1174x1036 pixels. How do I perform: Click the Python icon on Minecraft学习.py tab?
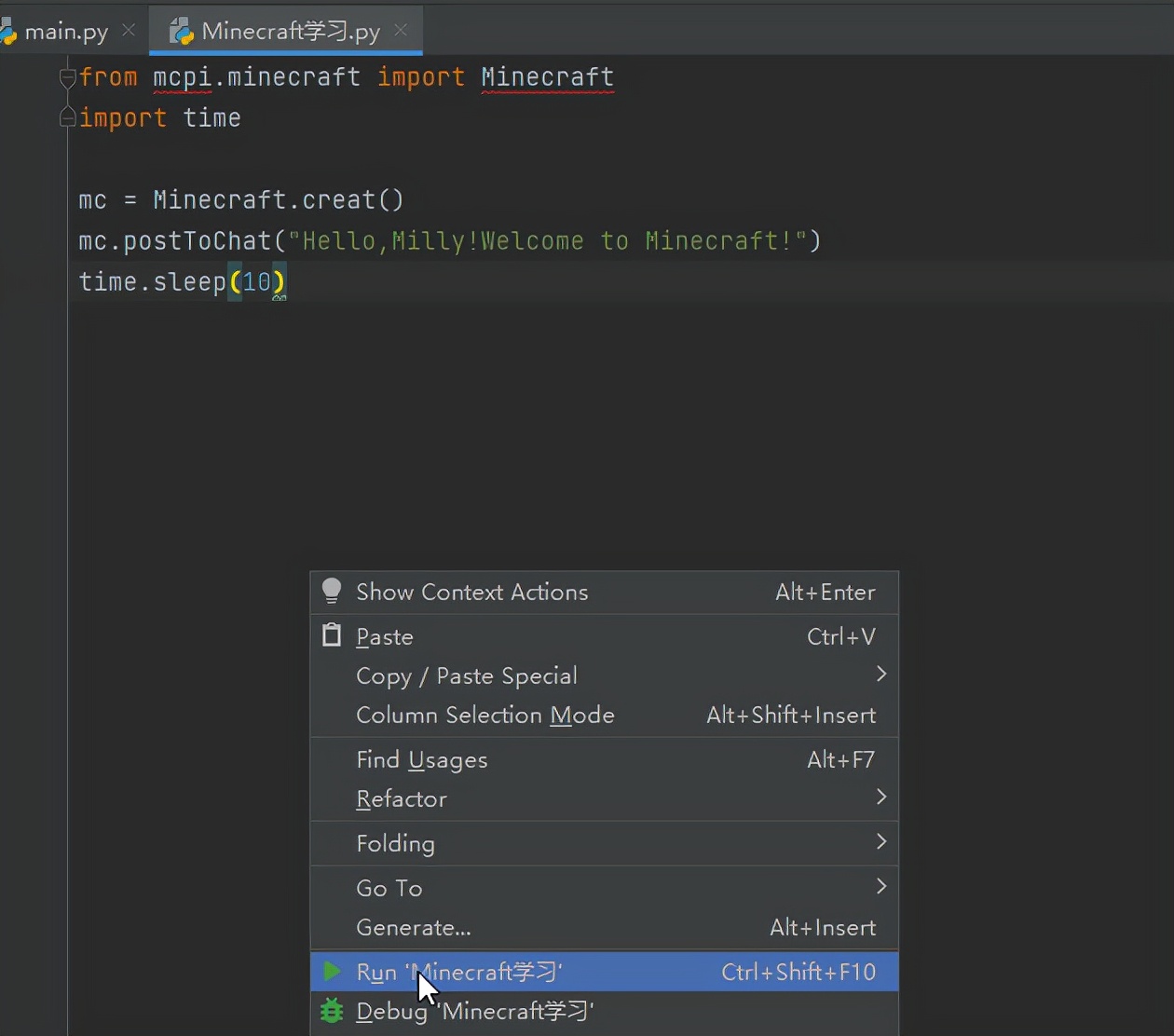tap(181, 31)
